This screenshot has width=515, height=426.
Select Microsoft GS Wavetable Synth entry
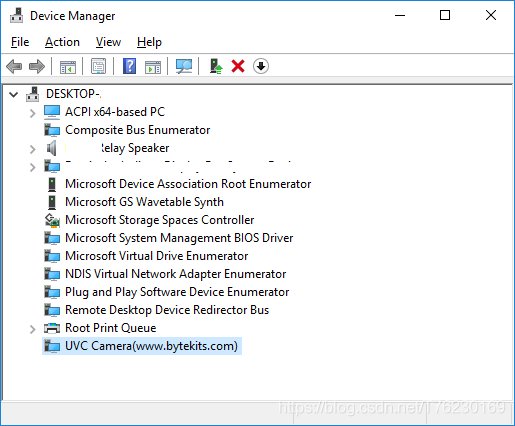coord(144,202)
